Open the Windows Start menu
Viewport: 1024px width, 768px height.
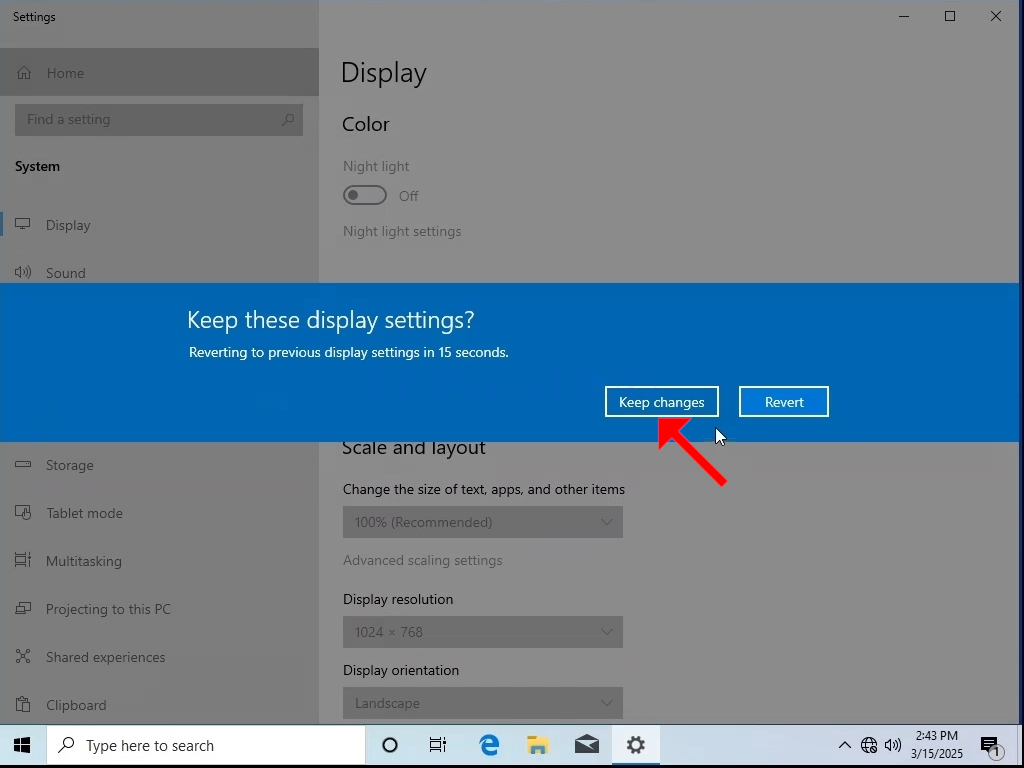tap(22, 745)
